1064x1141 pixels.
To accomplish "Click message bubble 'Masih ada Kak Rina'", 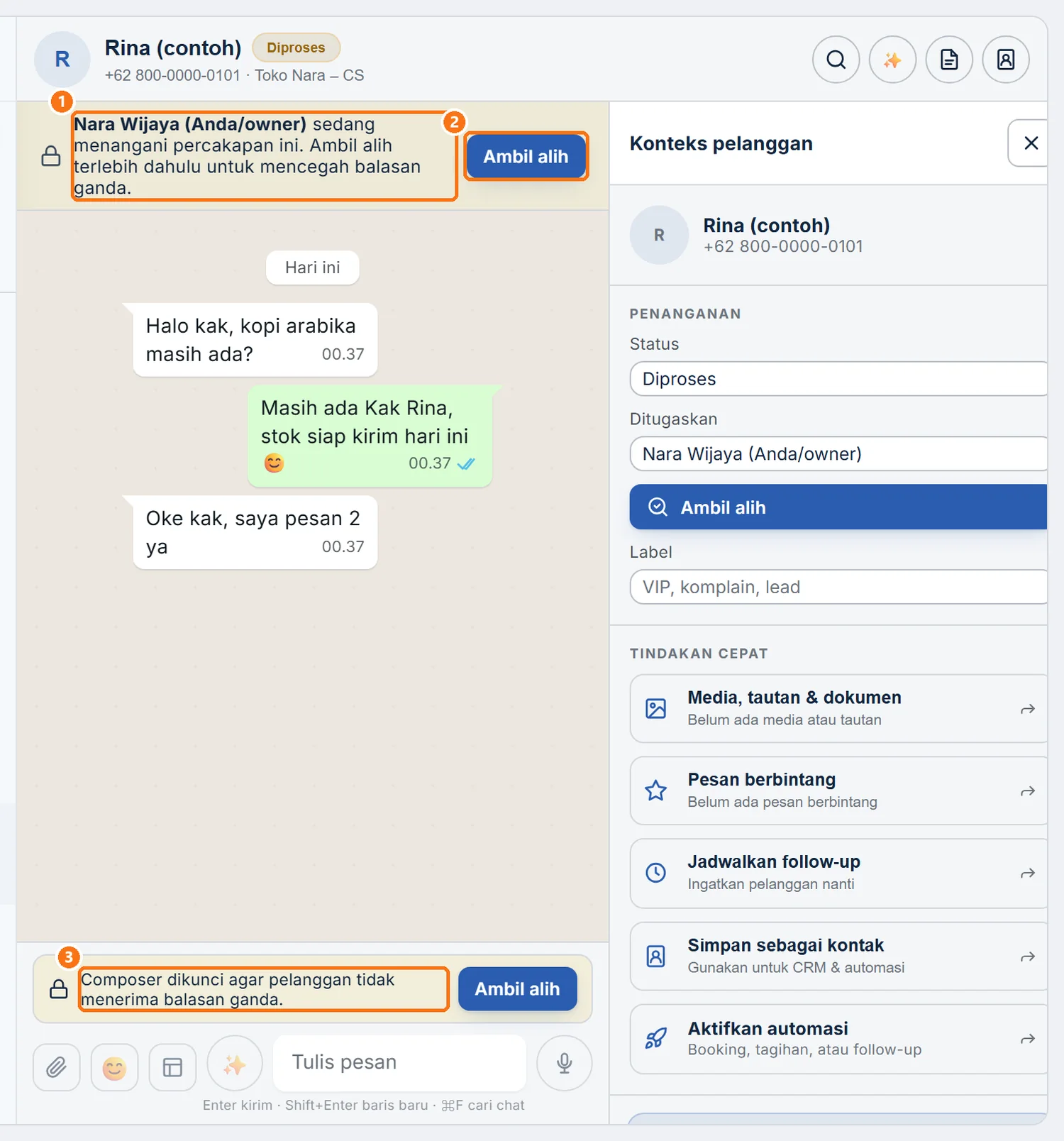I will pos(370,436).
